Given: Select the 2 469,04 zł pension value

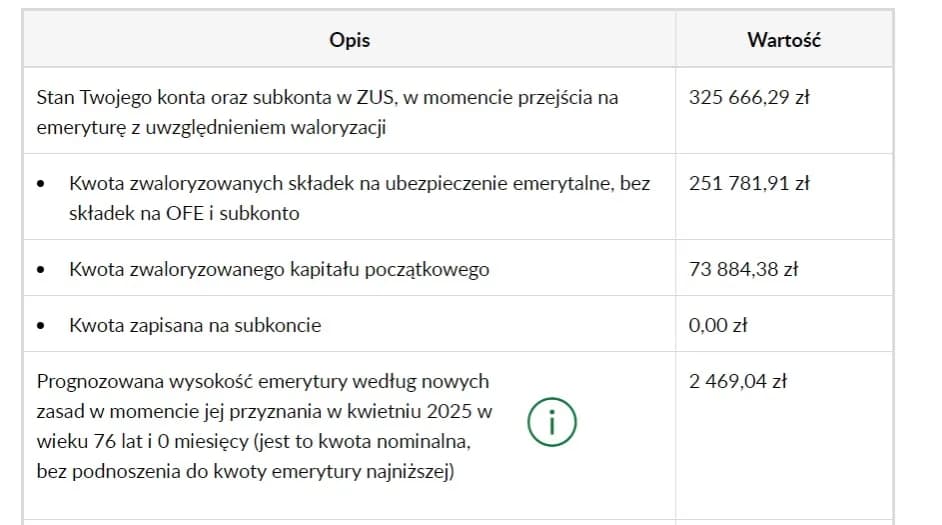Looking at the screenshot, I should click(738, 381).
